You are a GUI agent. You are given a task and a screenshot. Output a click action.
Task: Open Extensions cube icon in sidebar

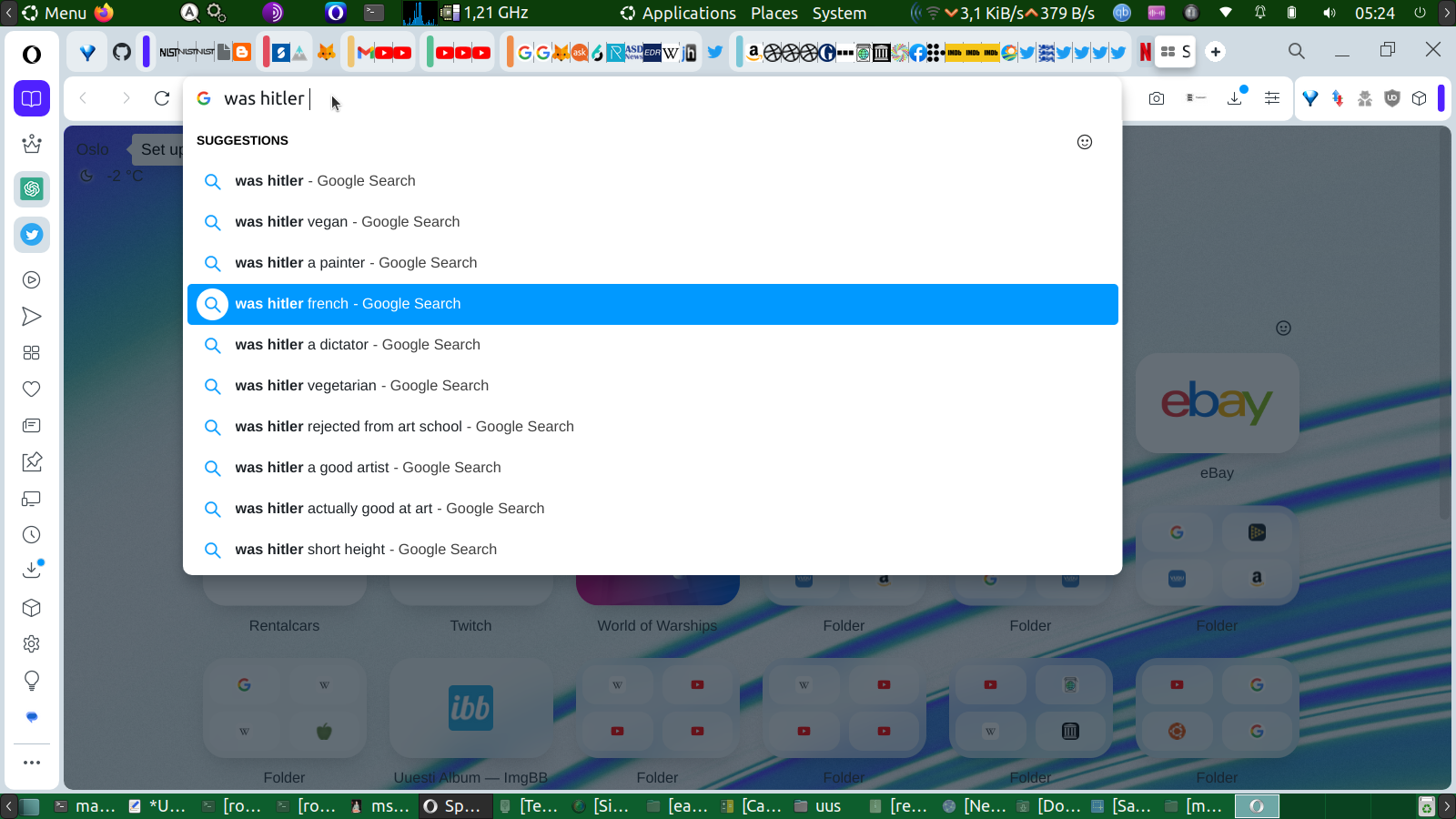pos(32,608)
